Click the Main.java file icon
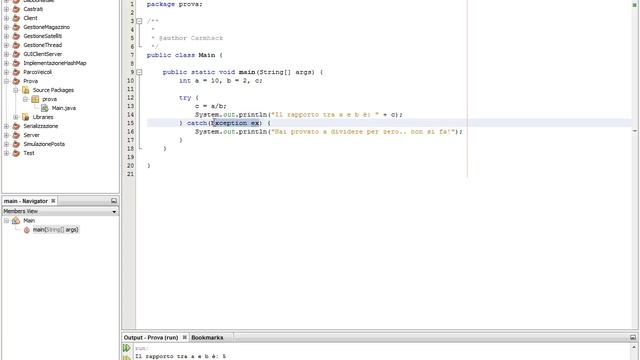640x360 pixels. (x=44, y=108)
